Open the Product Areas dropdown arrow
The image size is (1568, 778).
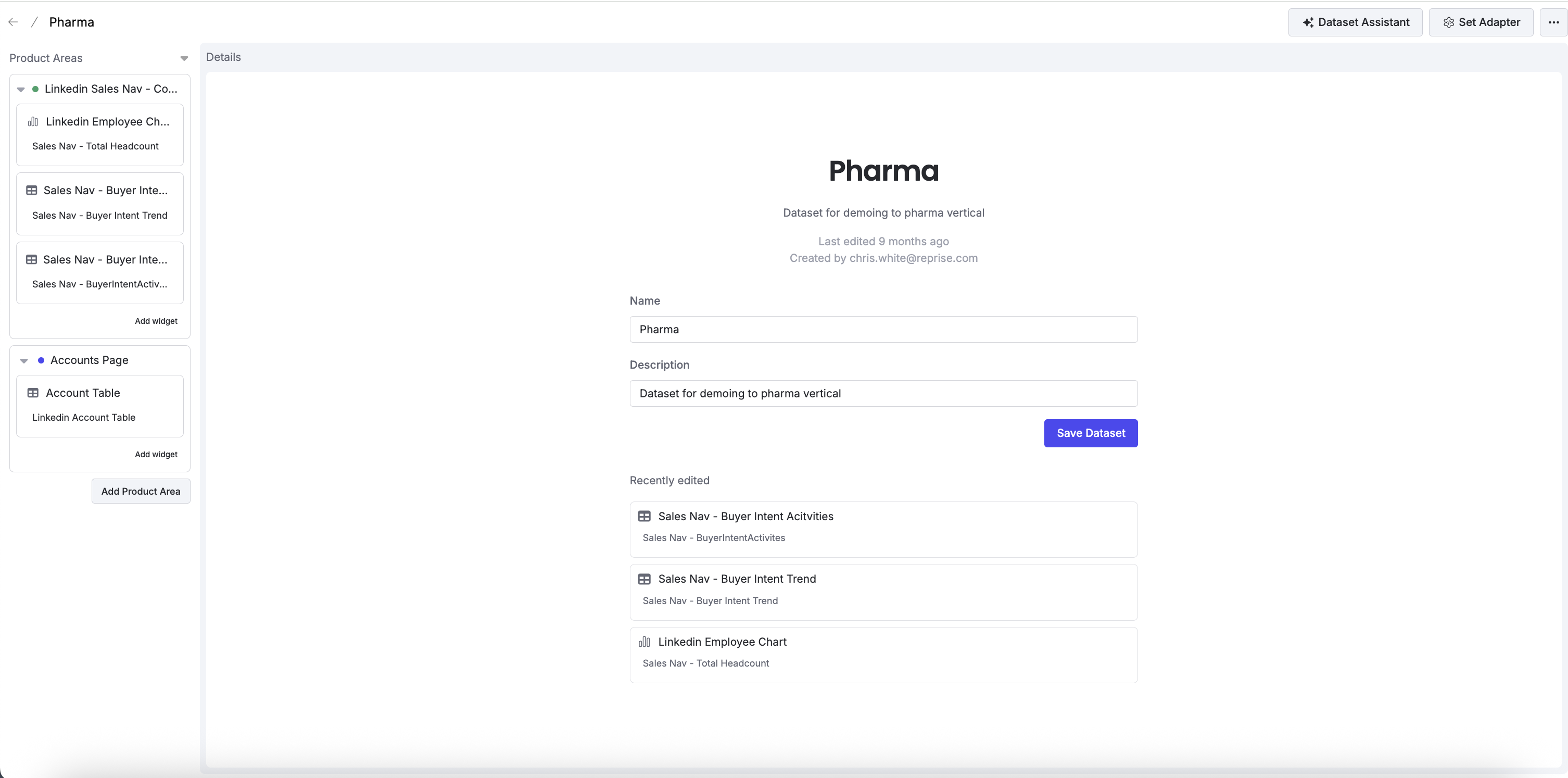[x=184, y=58]
